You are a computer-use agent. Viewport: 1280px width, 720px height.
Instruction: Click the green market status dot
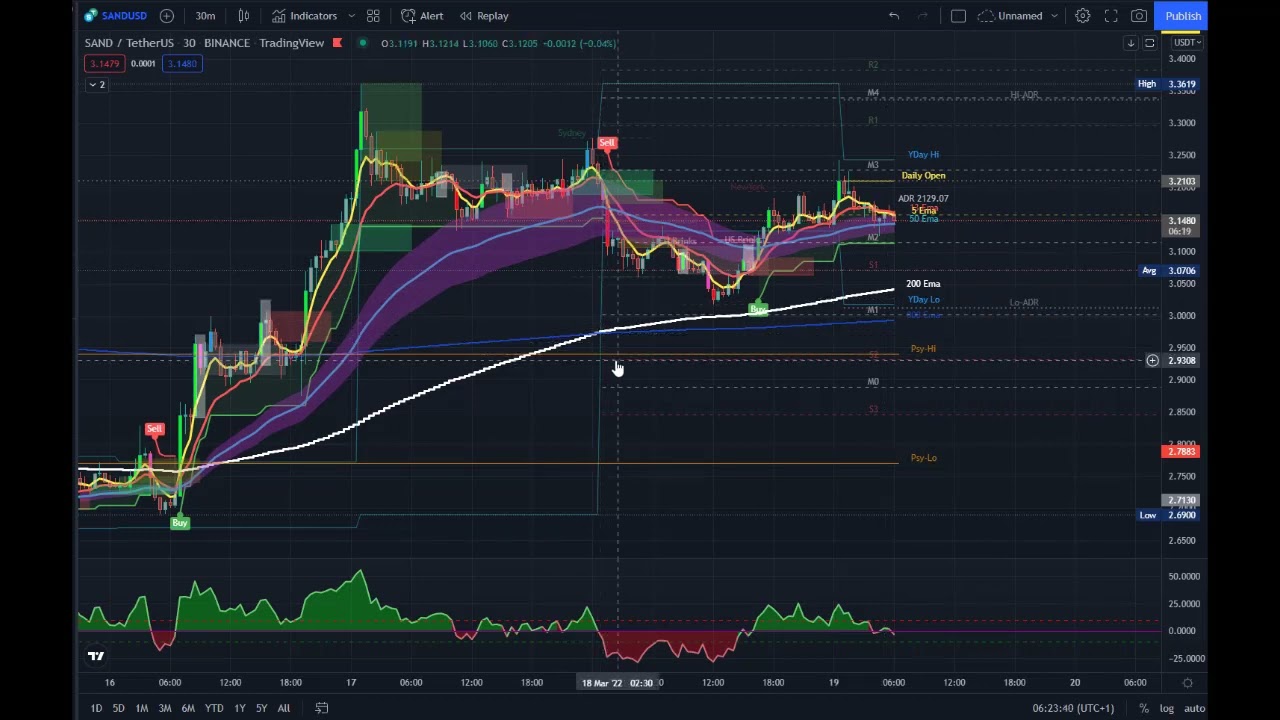[362, 43]
